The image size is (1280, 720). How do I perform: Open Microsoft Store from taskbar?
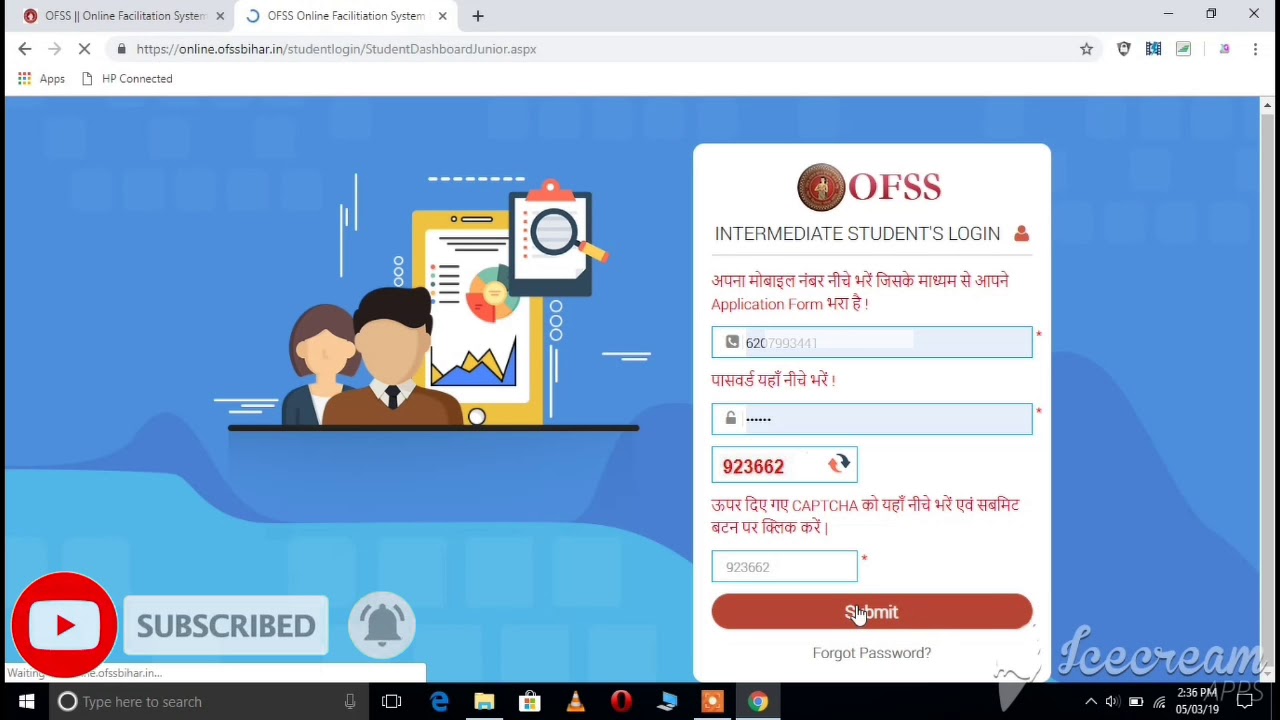530,702
